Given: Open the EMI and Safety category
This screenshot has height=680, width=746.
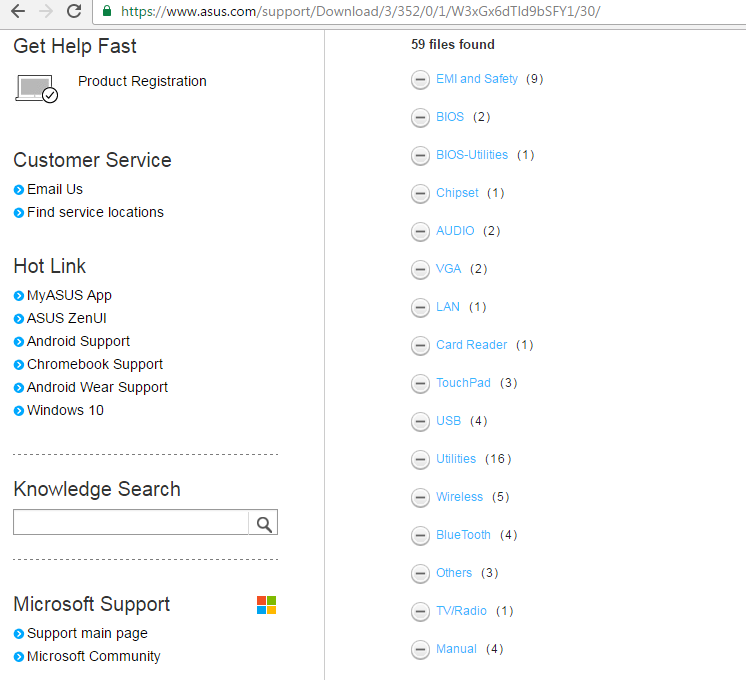Looking at the screenshot, I should tap(476, 79).
